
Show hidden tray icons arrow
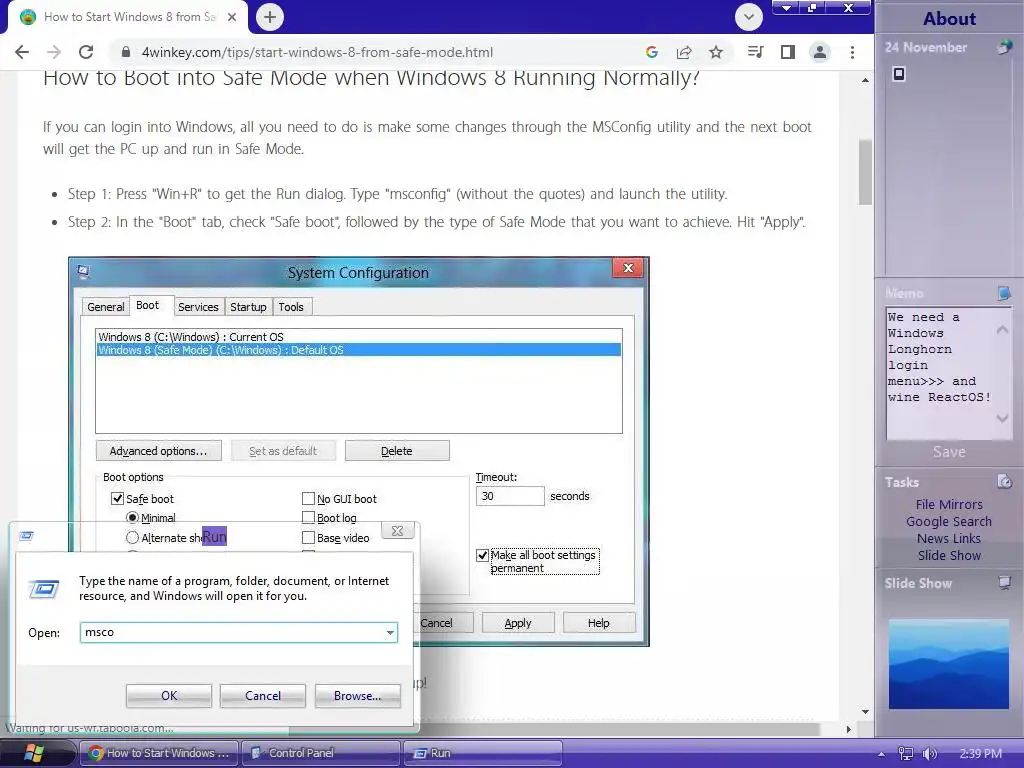point(881,754)
